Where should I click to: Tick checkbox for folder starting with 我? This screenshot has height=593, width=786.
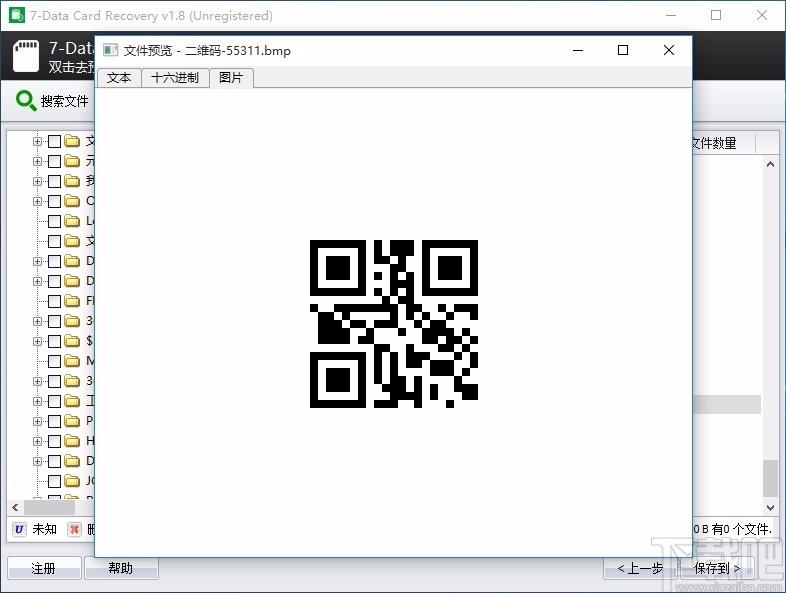[x=54, y=181]
